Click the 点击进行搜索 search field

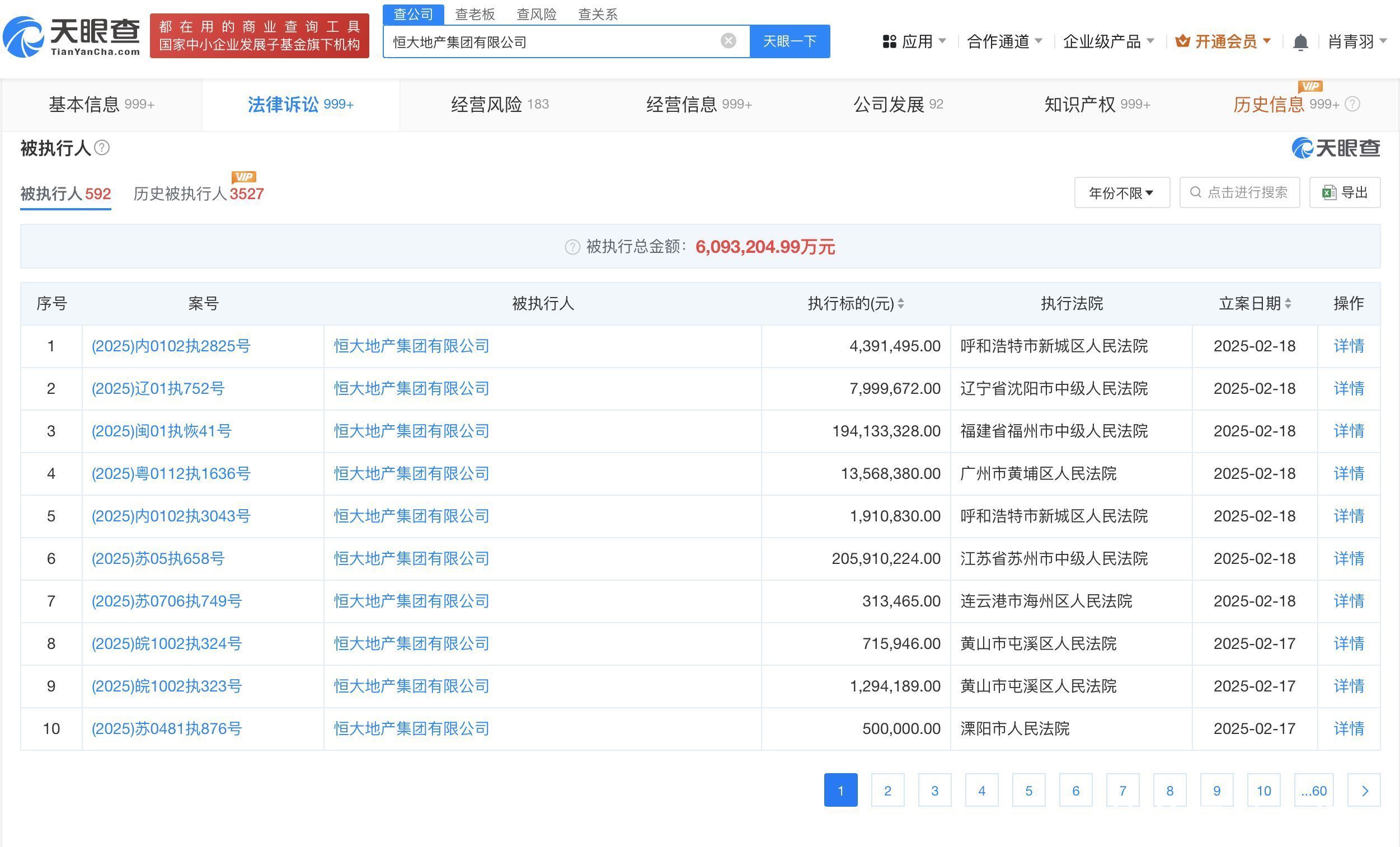click(1239, 193)
